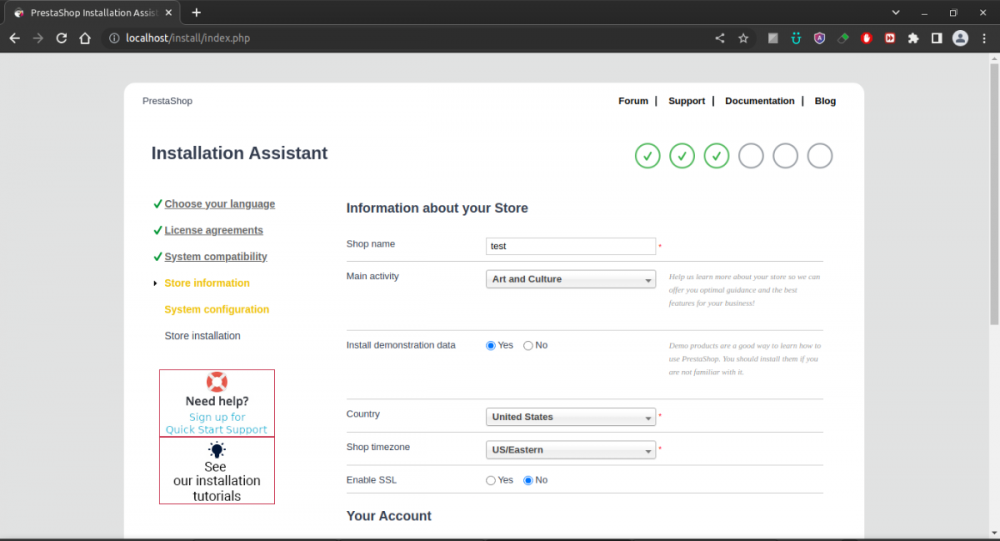Bookmark page with the star icon
Screen dimensions: 1000x541
[x=743, y=38]
